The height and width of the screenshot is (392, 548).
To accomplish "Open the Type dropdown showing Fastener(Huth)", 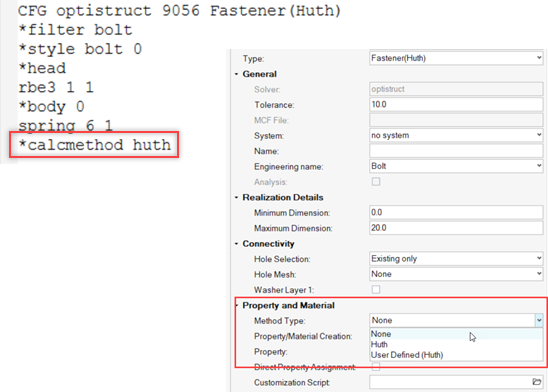I will (456, 58).
